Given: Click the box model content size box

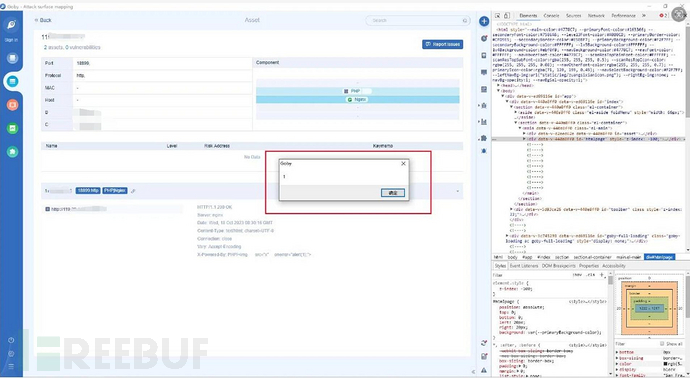Looking at the screenshot, I should click(649, 308).
